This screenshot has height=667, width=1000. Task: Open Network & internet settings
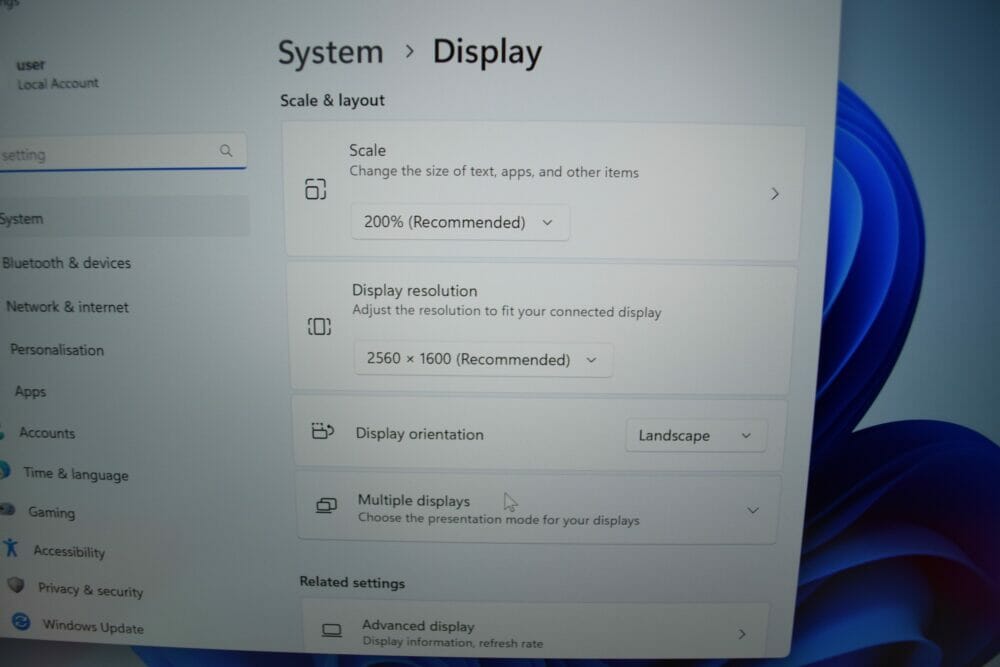[x=67, y=307]
